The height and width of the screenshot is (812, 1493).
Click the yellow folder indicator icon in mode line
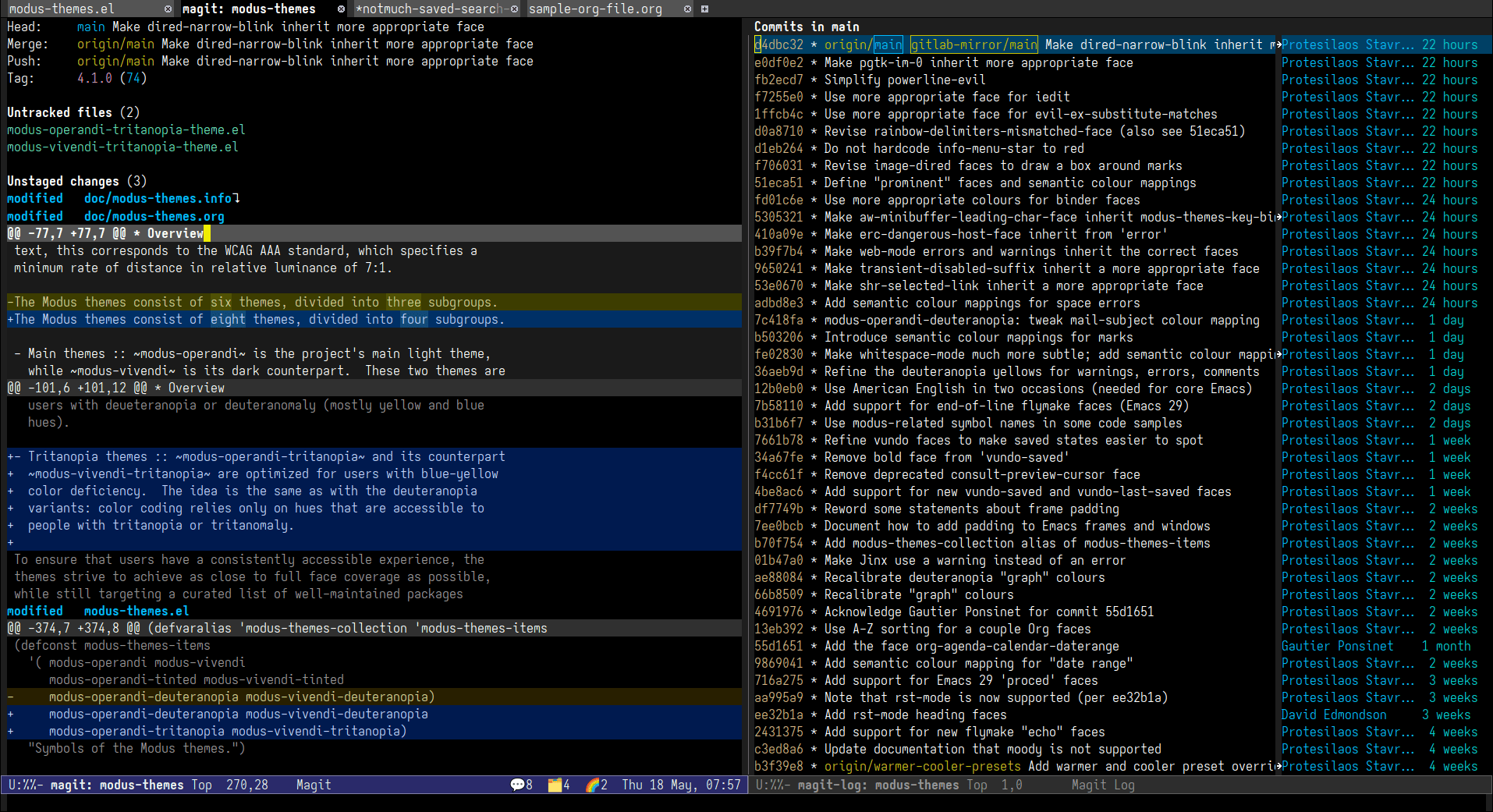click(555, 785)
